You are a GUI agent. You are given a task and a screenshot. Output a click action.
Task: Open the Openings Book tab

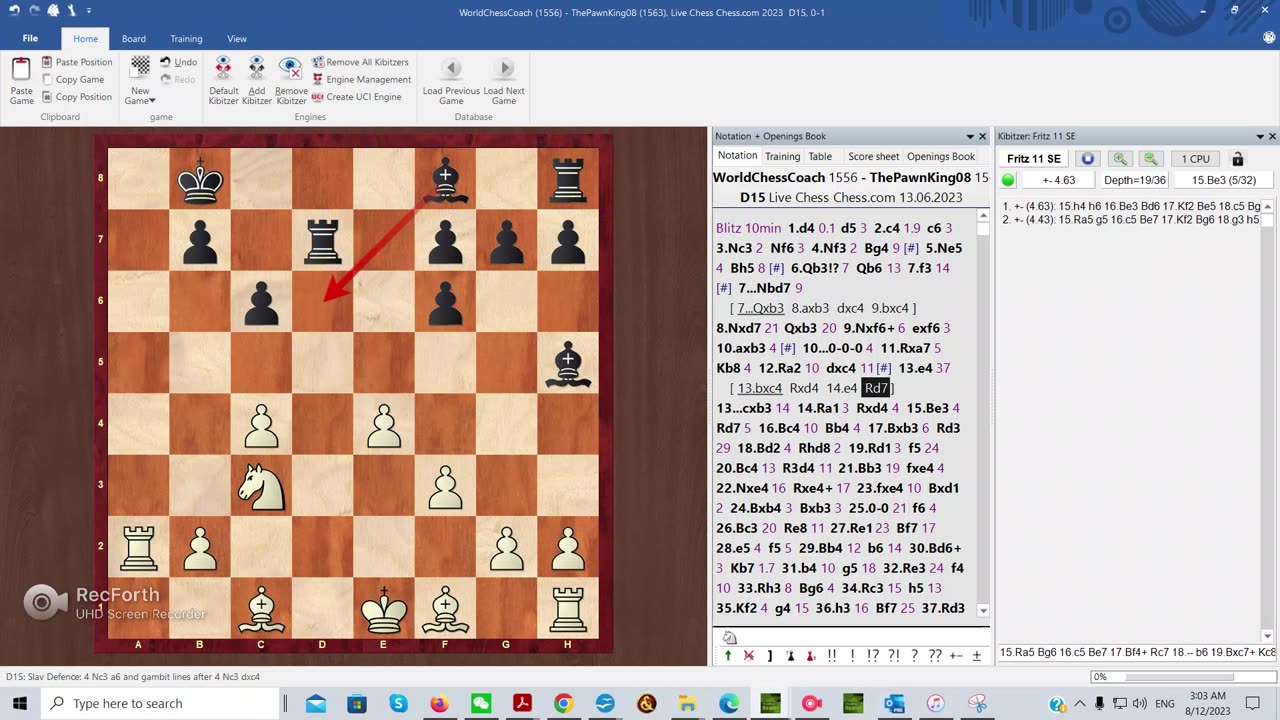(940, 156)
